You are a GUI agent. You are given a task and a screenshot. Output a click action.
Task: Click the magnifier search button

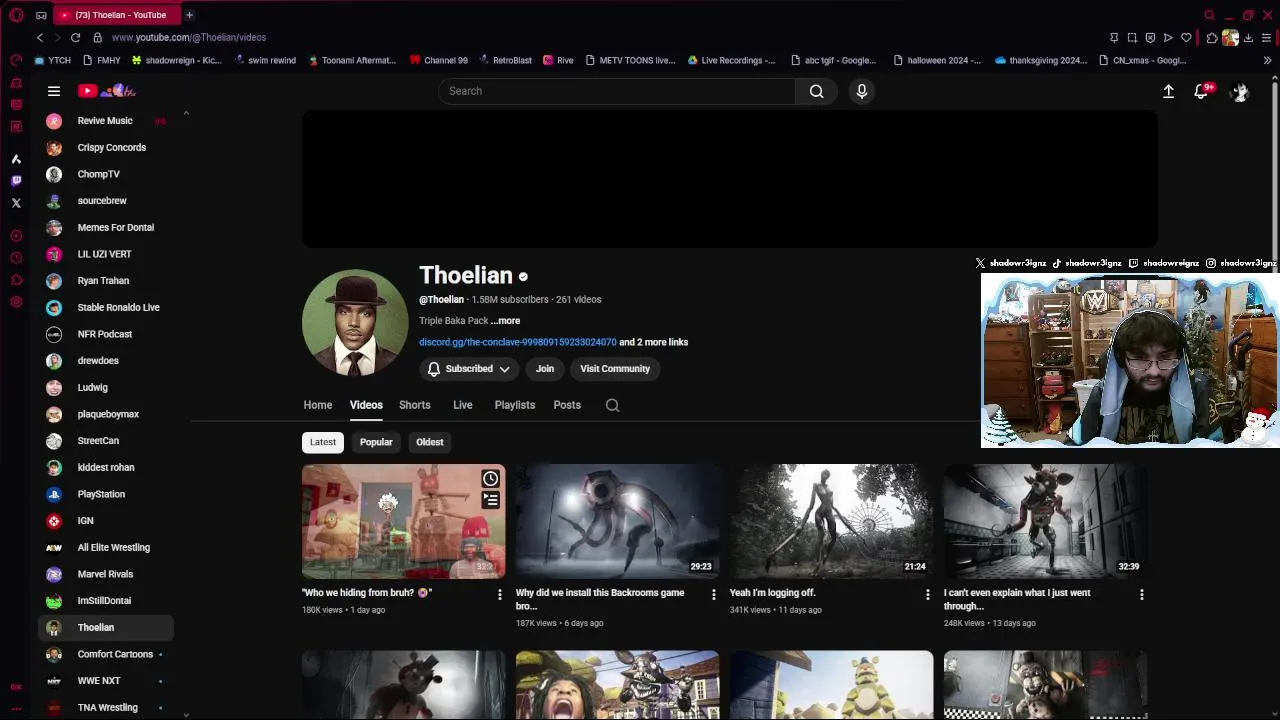click(817, 91)
